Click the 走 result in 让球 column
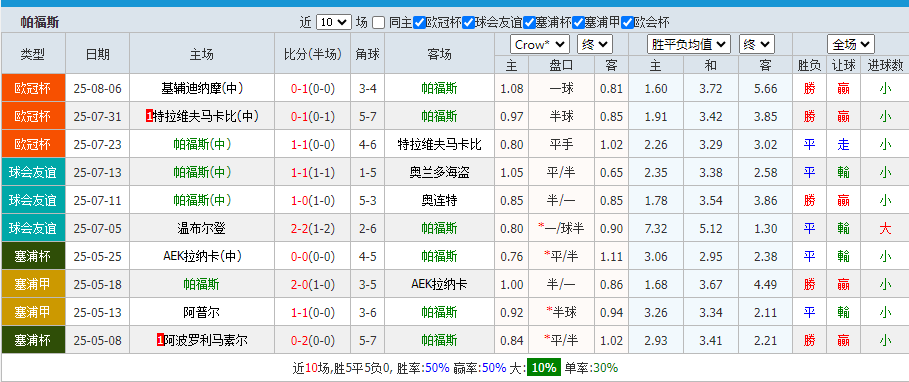Image resolution: width=909 pixels, height=382 pixels. 843,145
